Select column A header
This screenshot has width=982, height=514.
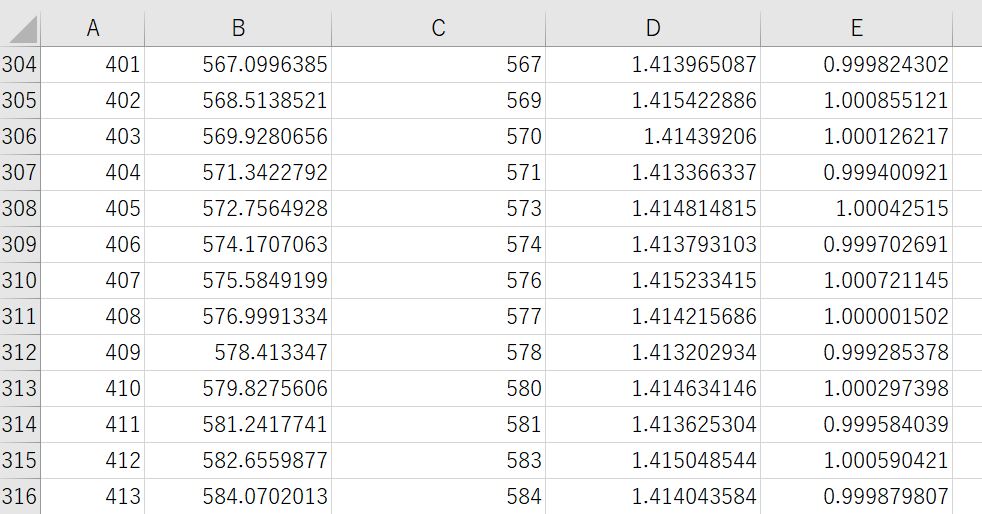pos(93,28)
